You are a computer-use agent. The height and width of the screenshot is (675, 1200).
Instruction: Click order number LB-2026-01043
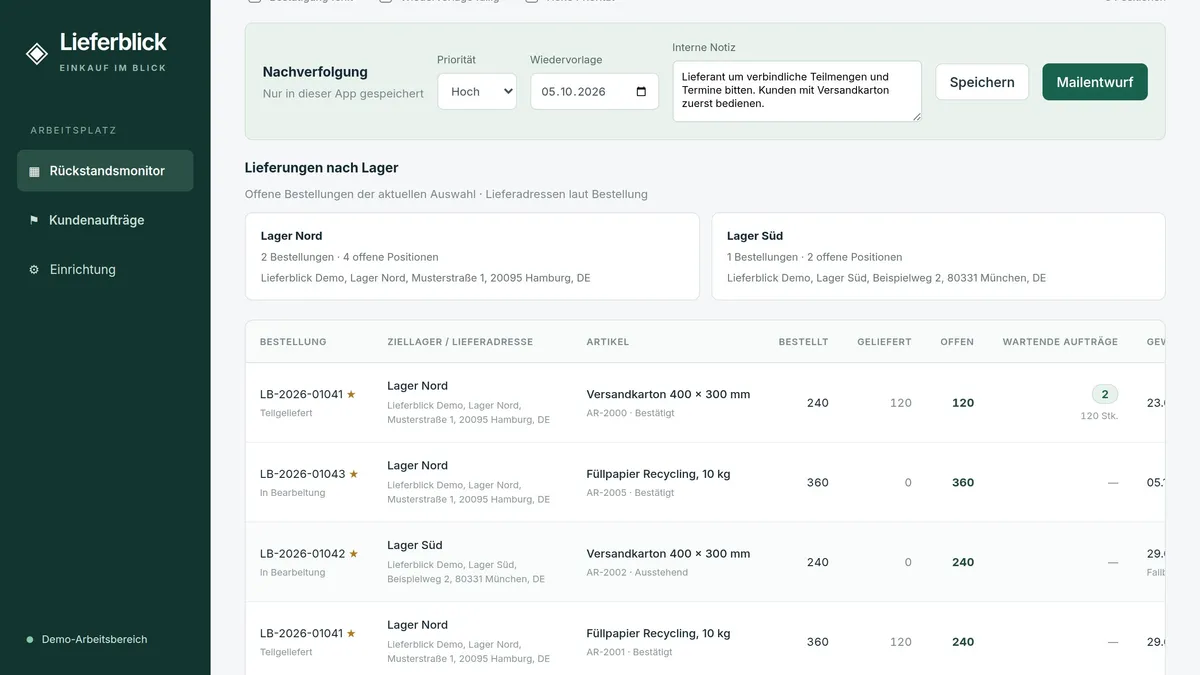(x=302, y=474)
